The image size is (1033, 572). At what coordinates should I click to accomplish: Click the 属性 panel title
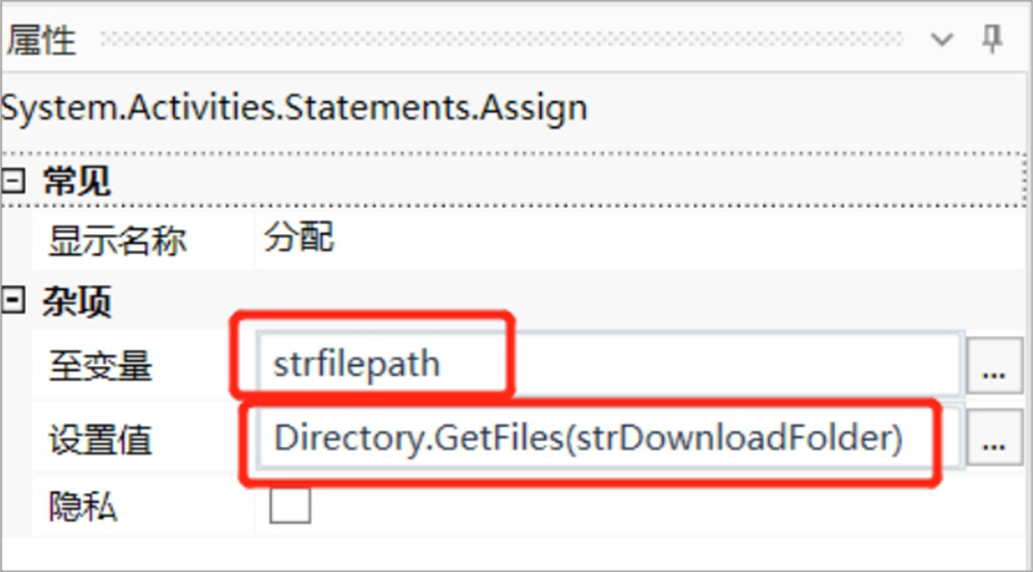(x=42, y=40)
